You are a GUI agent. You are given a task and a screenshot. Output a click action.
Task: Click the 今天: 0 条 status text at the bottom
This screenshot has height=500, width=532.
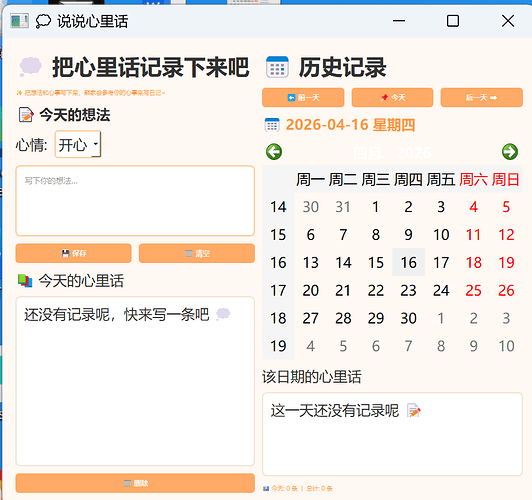click(x=284, y=488)
